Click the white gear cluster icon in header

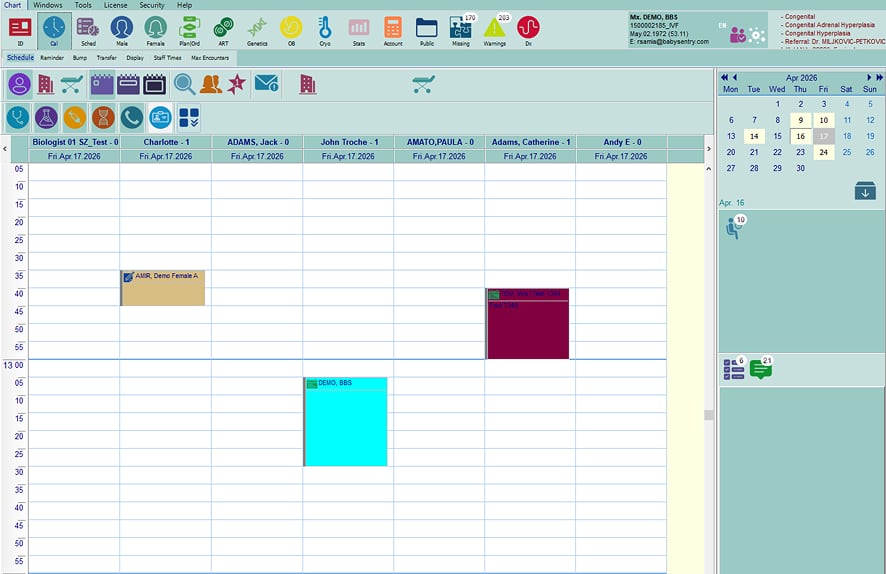point(757,36)
